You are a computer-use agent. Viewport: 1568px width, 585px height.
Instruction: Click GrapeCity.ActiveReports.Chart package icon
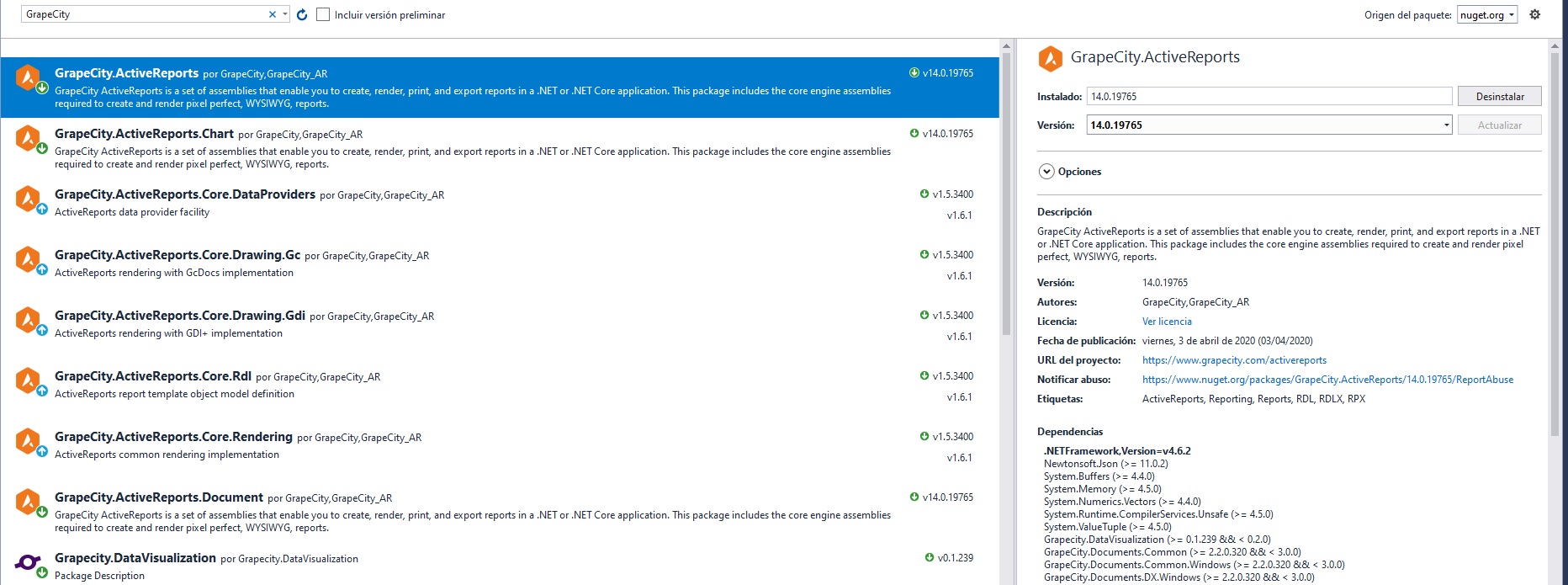pos(28,137)
